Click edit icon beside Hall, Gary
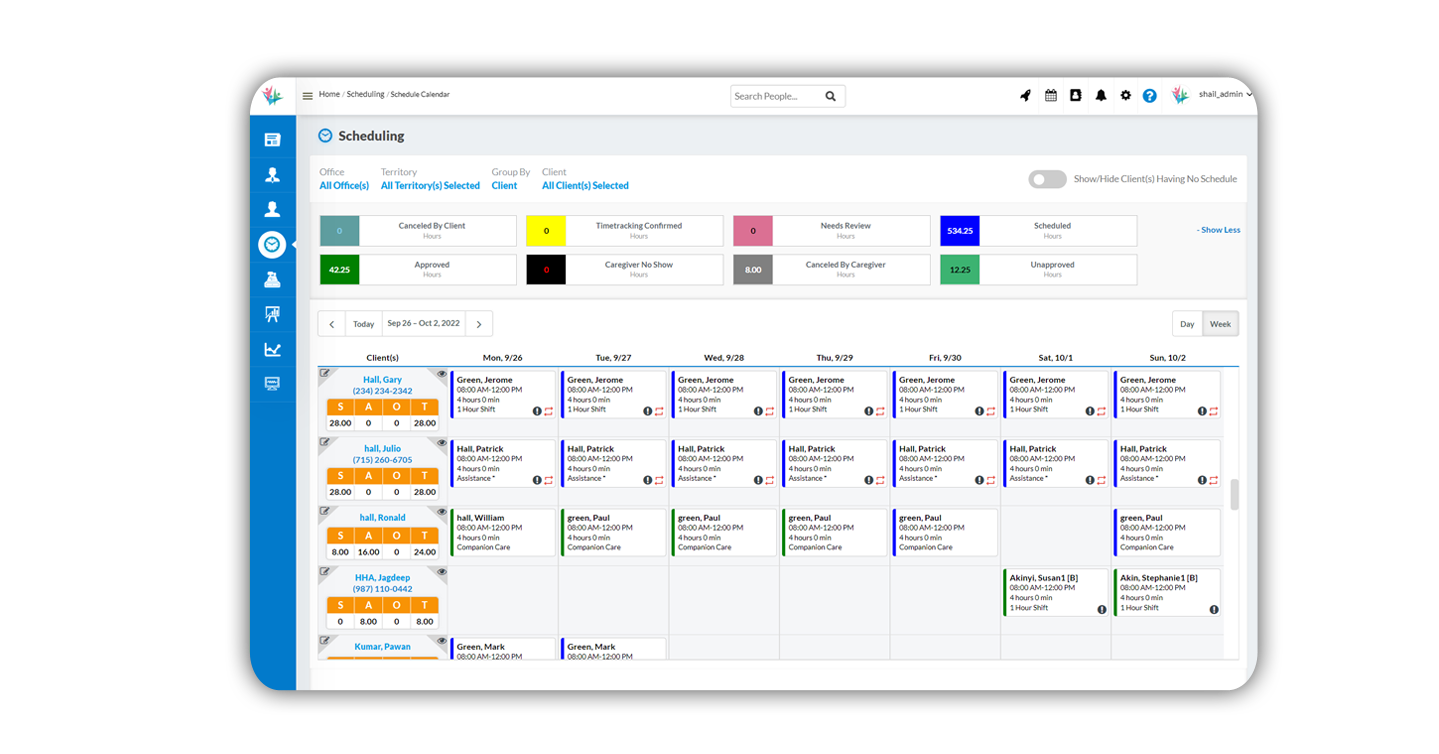Viewport: 1439px width, 754px height. tap(325, 373)
